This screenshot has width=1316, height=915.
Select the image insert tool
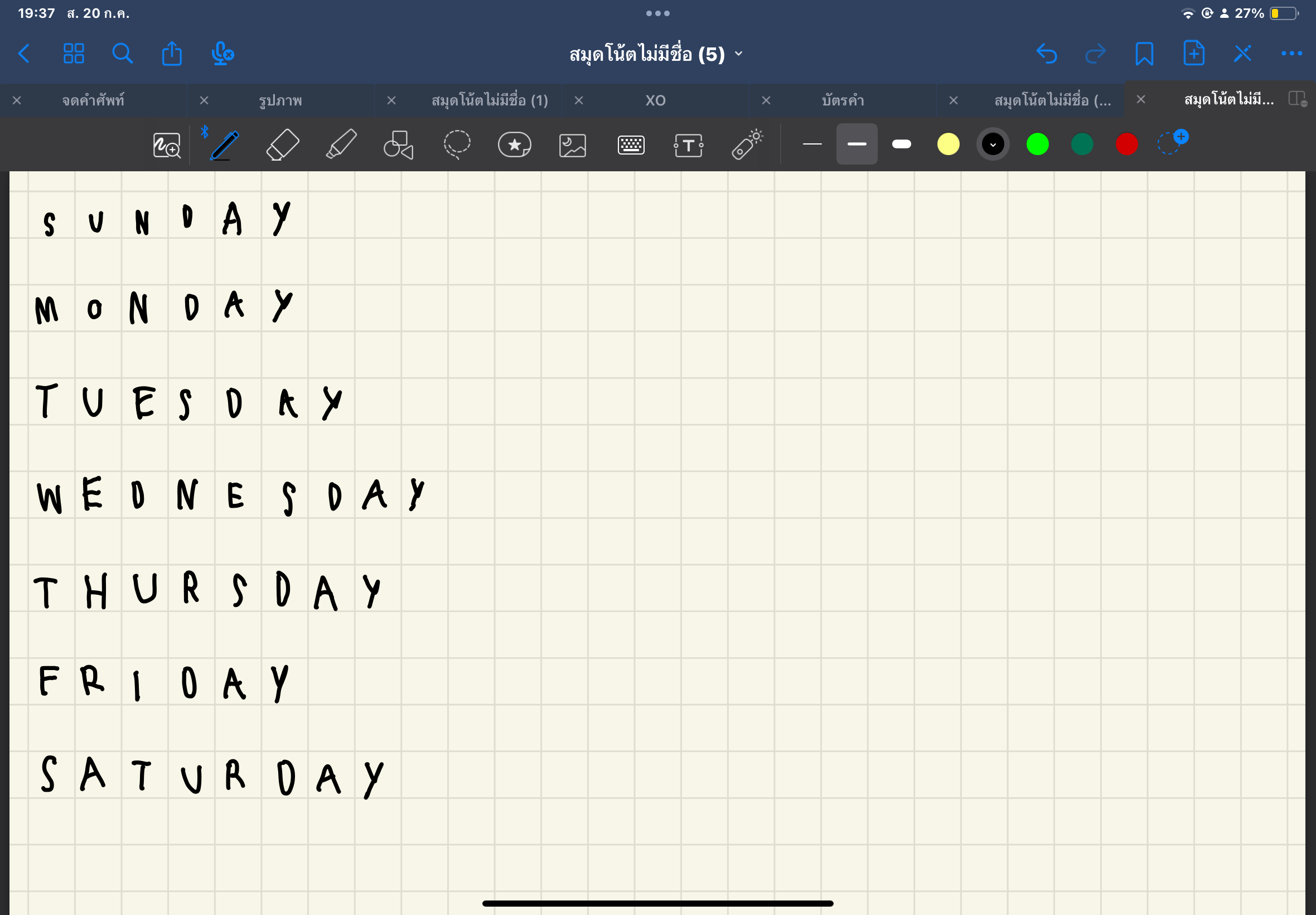pyautogui.click(x=572, y=145)
